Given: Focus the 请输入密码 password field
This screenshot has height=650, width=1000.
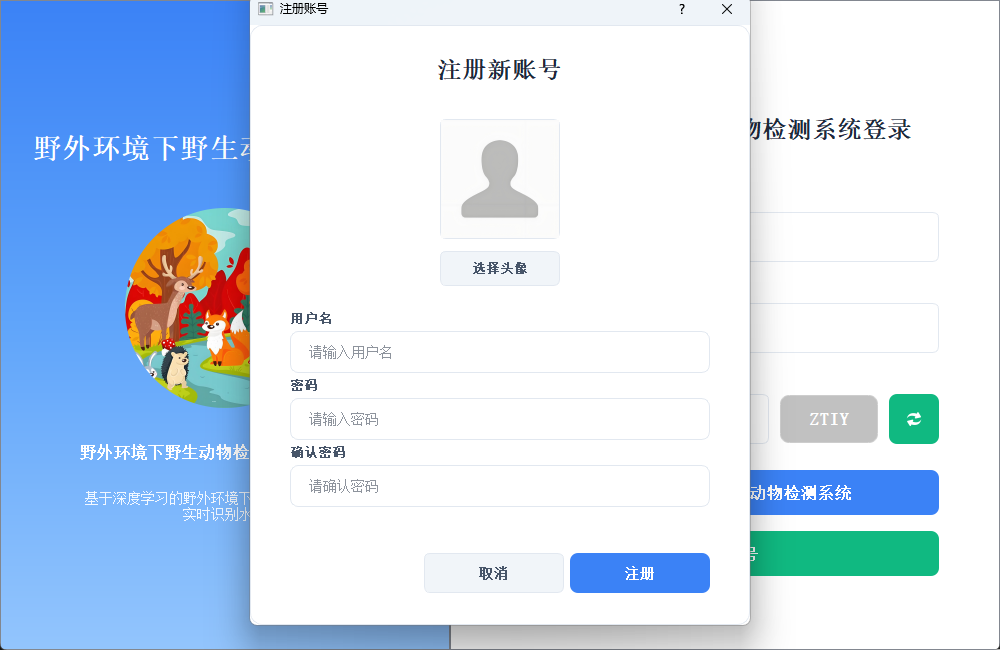Looking at the screenshot, I should pos(499,419).
